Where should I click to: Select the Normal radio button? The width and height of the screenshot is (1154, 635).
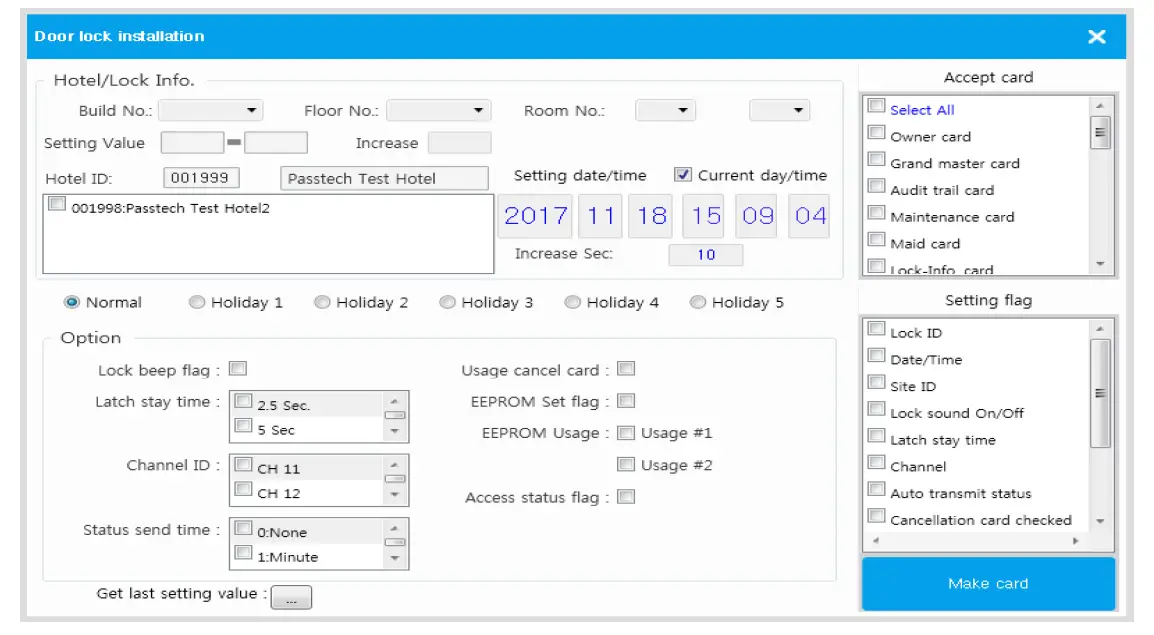(71, 302)
